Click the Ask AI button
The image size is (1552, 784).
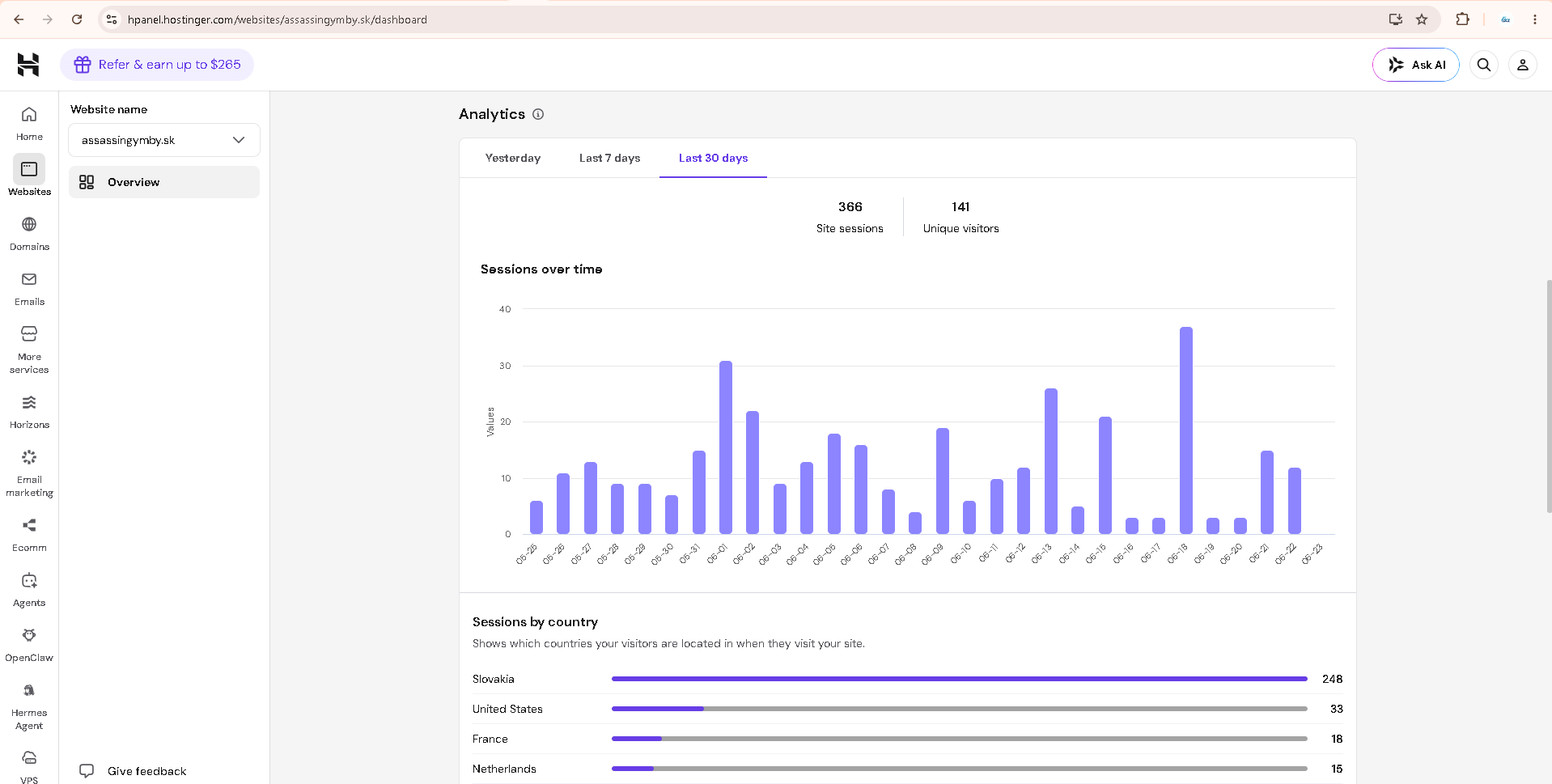[x=1415, y=65]
